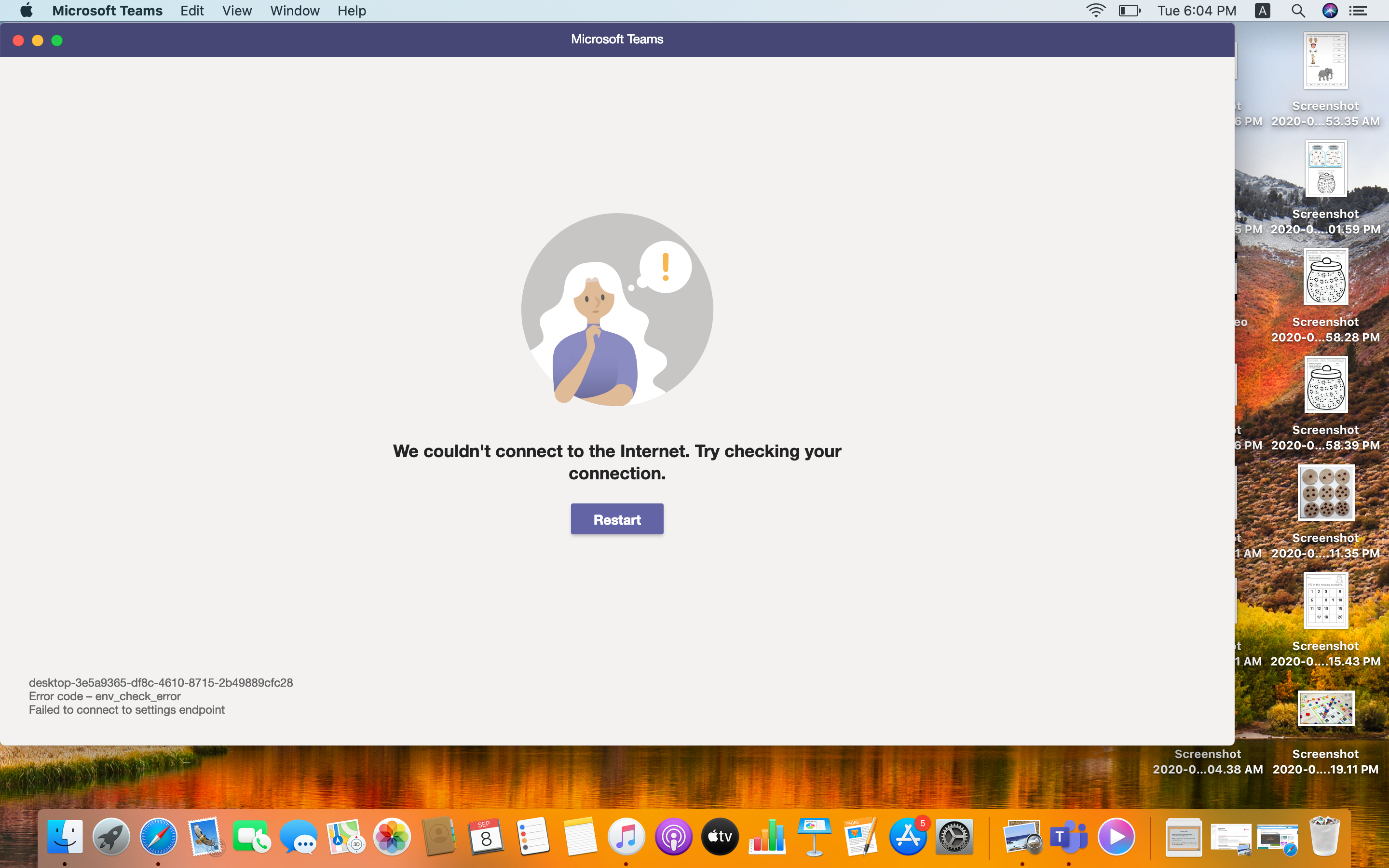Open Finder in the dock
This screenshot has width=1389, height=868.
(x=64, y=837)
